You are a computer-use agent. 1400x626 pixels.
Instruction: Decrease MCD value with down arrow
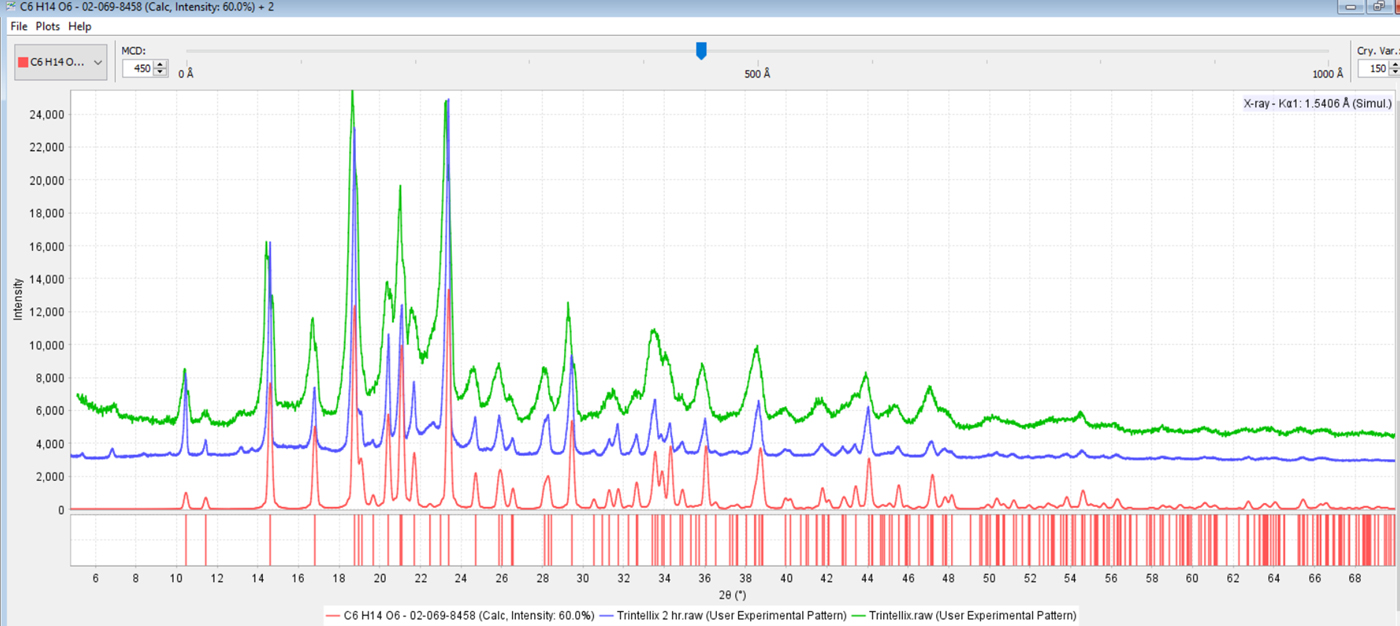pos(161,73)
